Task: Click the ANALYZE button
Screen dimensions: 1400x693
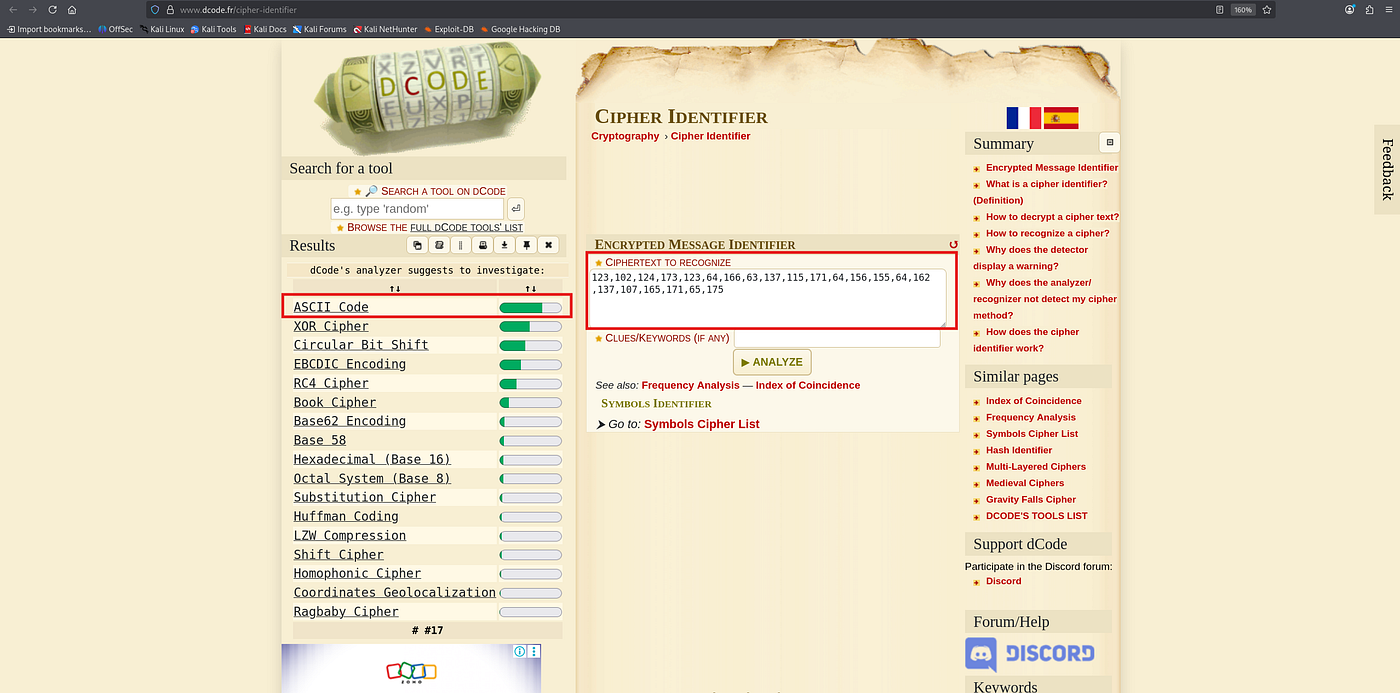Action: 772,362
